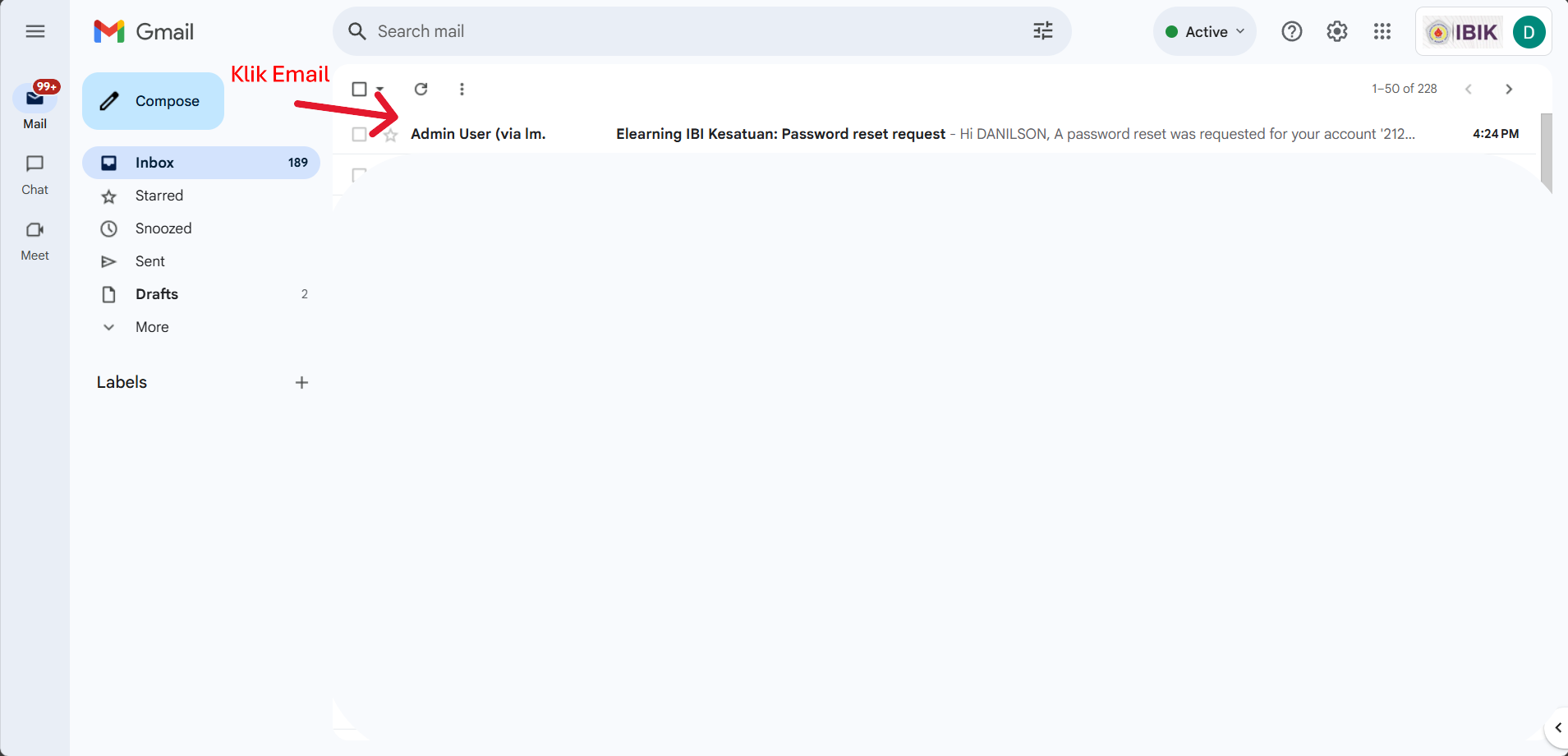Viewport: 1568px width, 756px height.
Task: Open the Drafts folder
Action: click(157, 294)
